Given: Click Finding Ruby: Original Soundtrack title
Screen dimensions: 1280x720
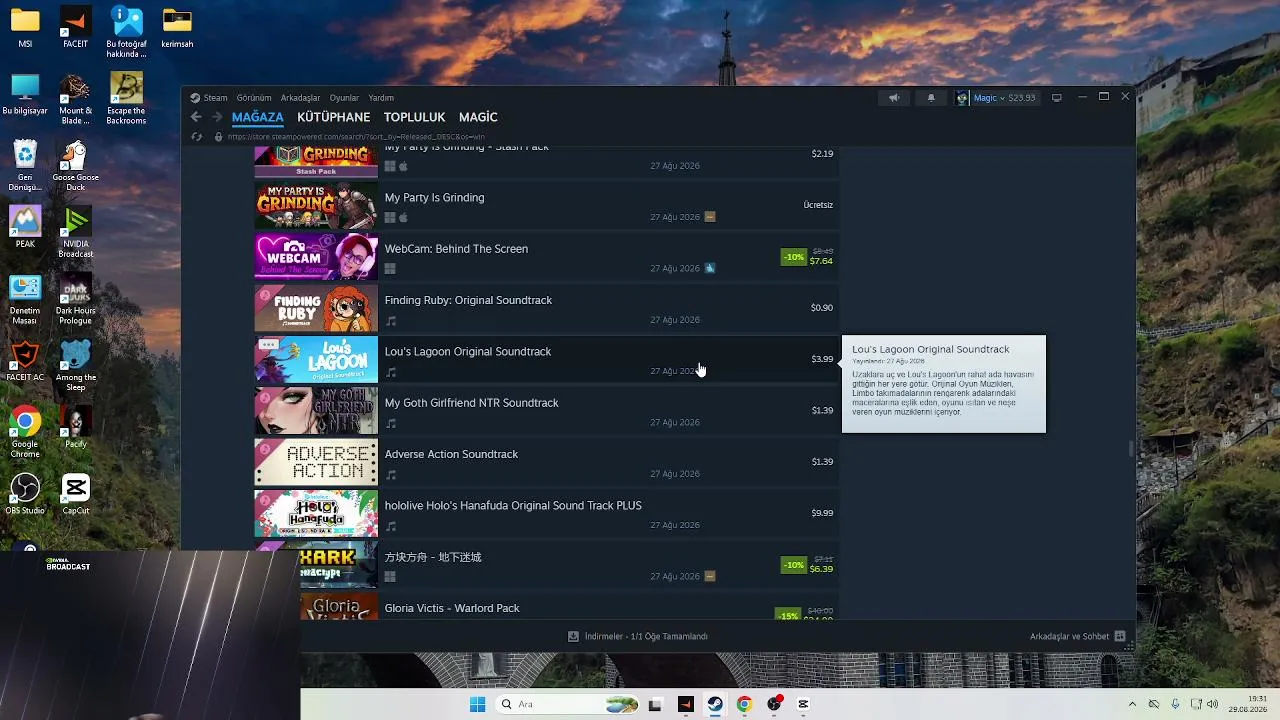Looking at the screenshot, I should (468, 300).
